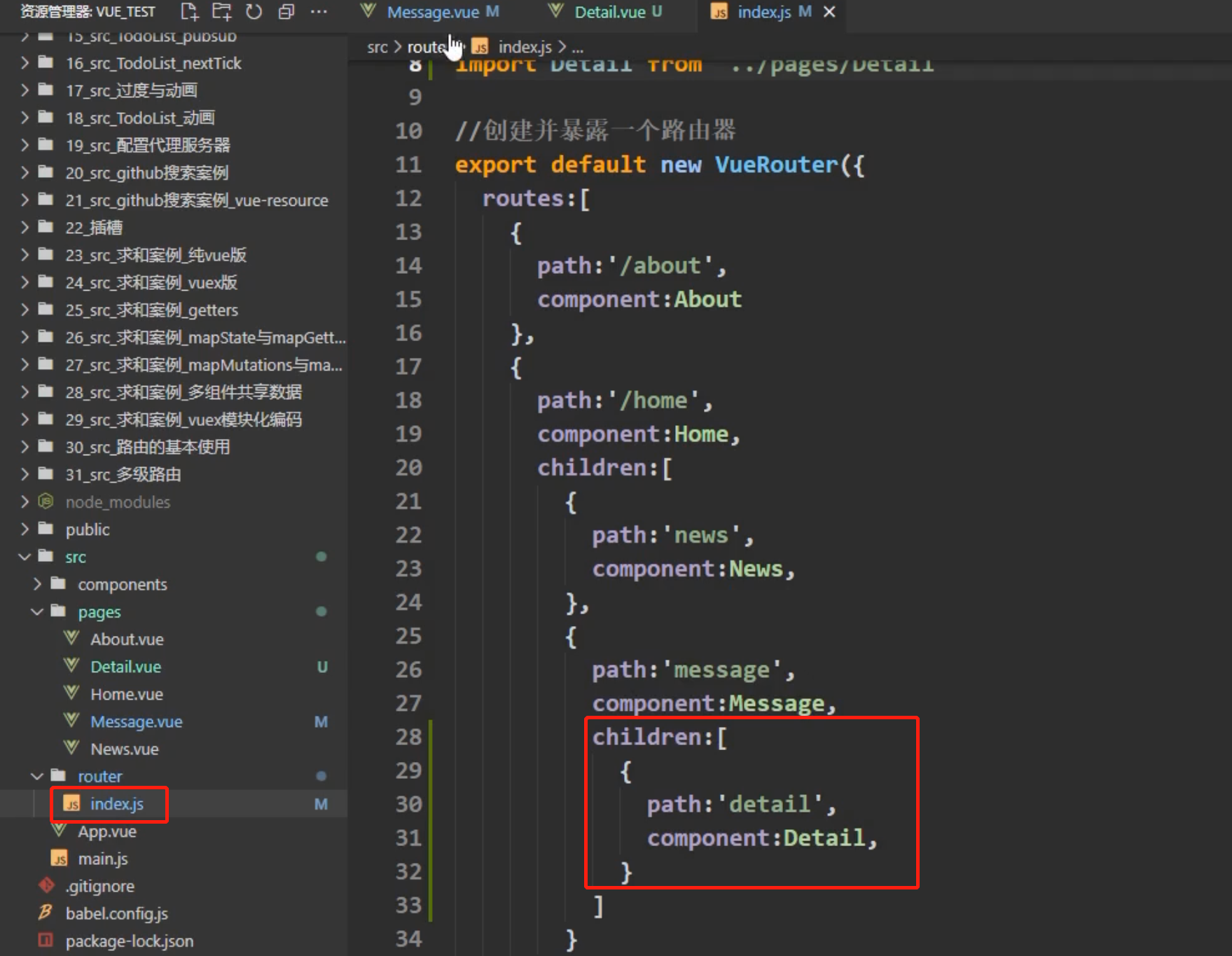
Task: Expand the 17_src_过度与动画 folder
Action: (x=25, y=90)
